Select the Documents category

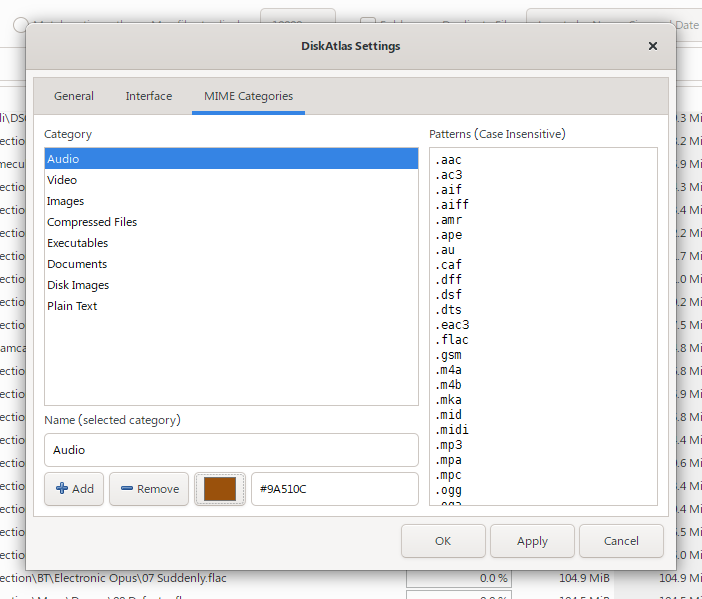(x=231, y=264)
